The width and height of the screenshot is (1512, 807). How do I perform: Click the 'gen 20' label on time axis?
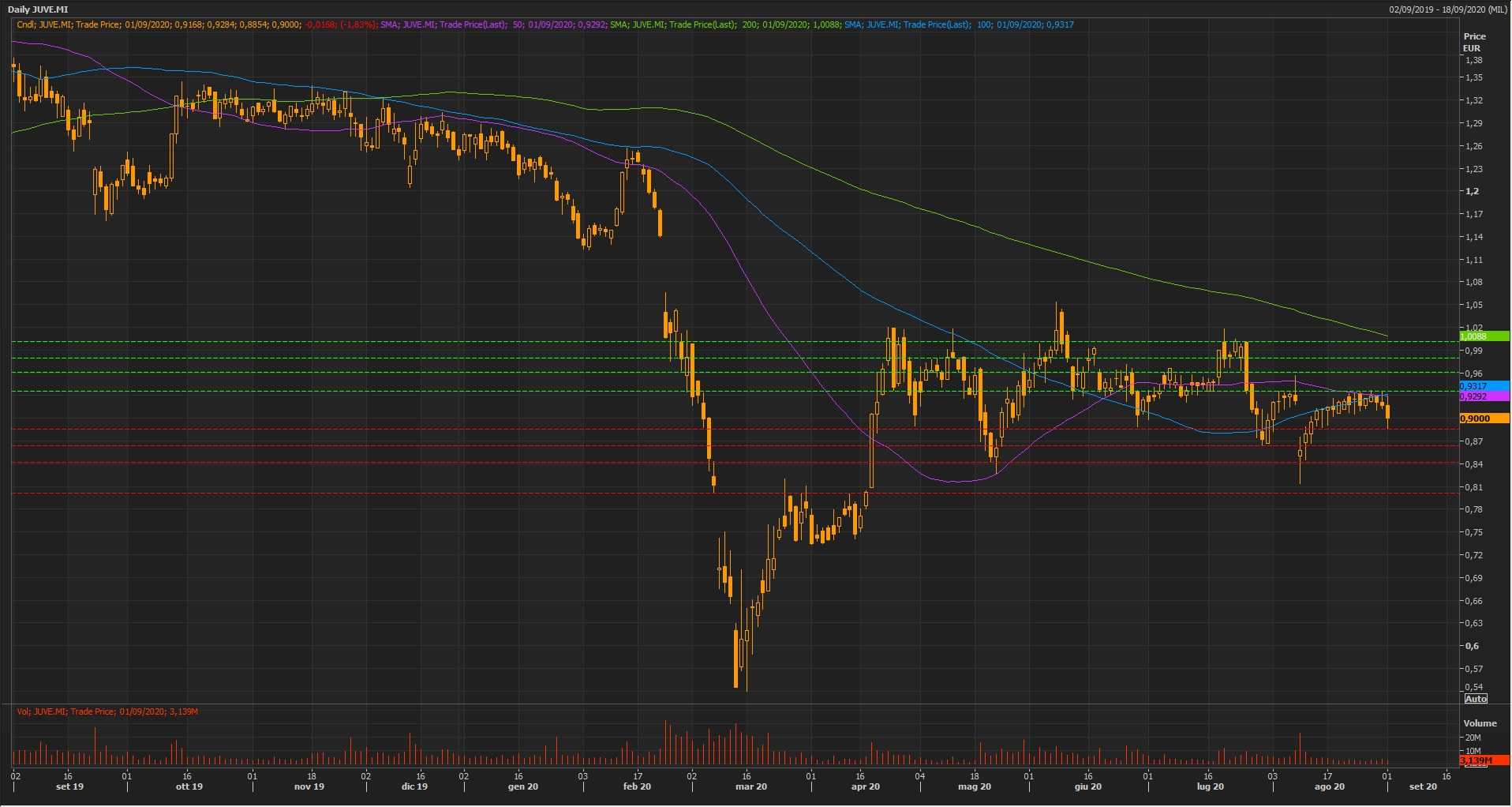(x=522, y=786)
